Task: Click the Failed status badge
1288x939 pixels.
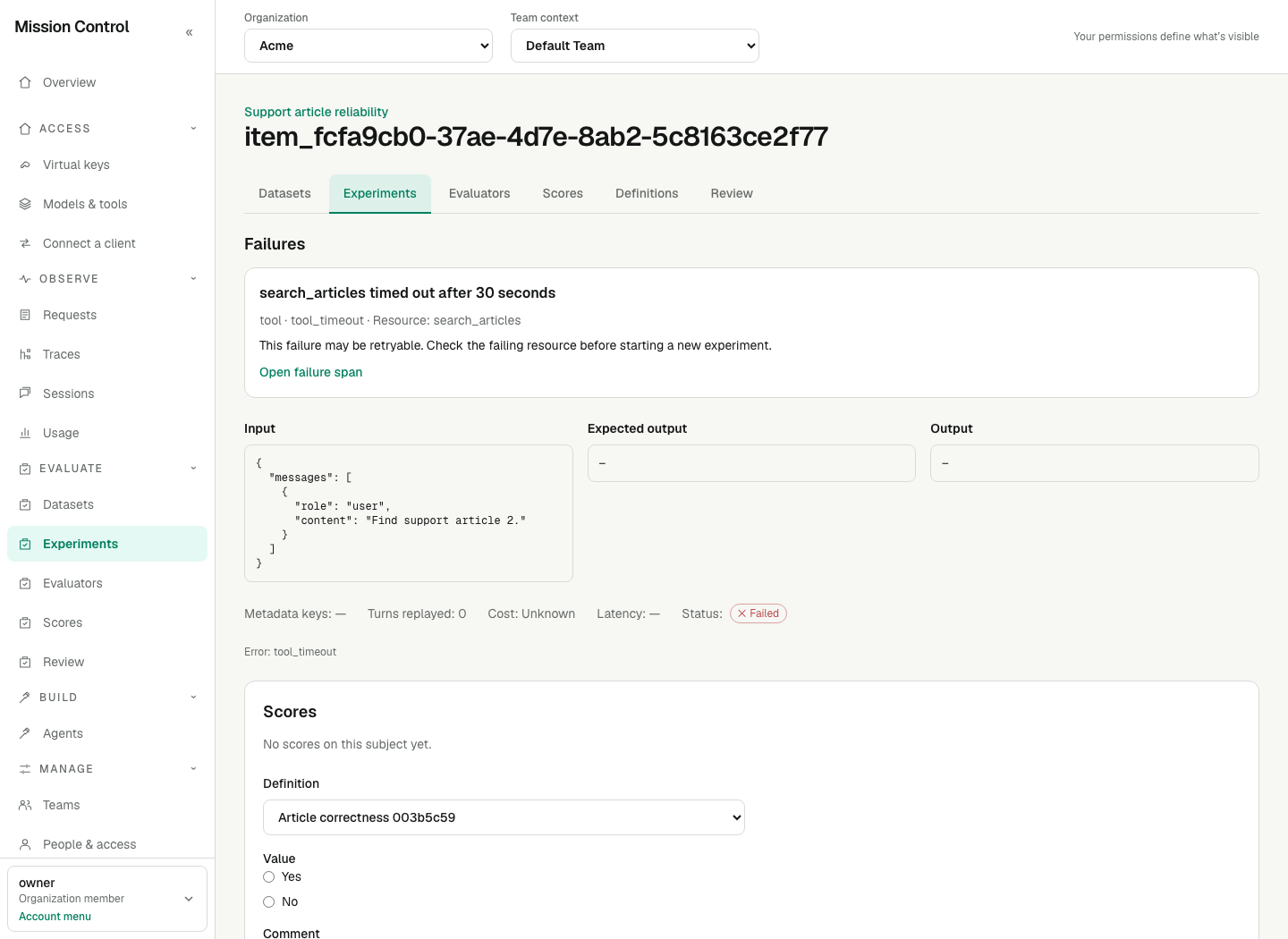Action: tap(758, 613)
